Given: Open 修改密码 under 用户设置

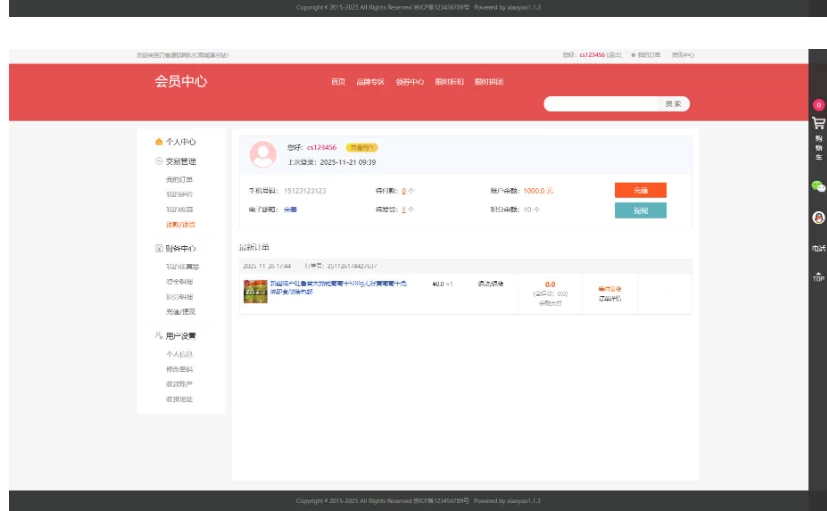Looking at the screenshot, I should point(179,369).
